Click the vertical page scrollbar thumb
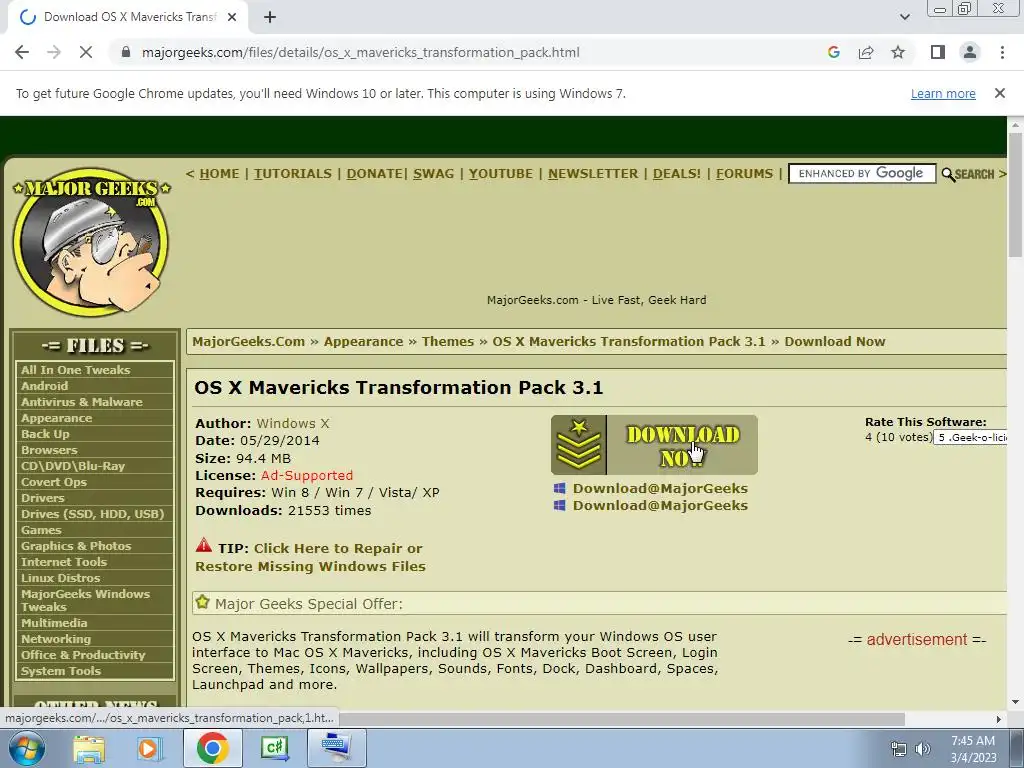 click(1015, 195)
